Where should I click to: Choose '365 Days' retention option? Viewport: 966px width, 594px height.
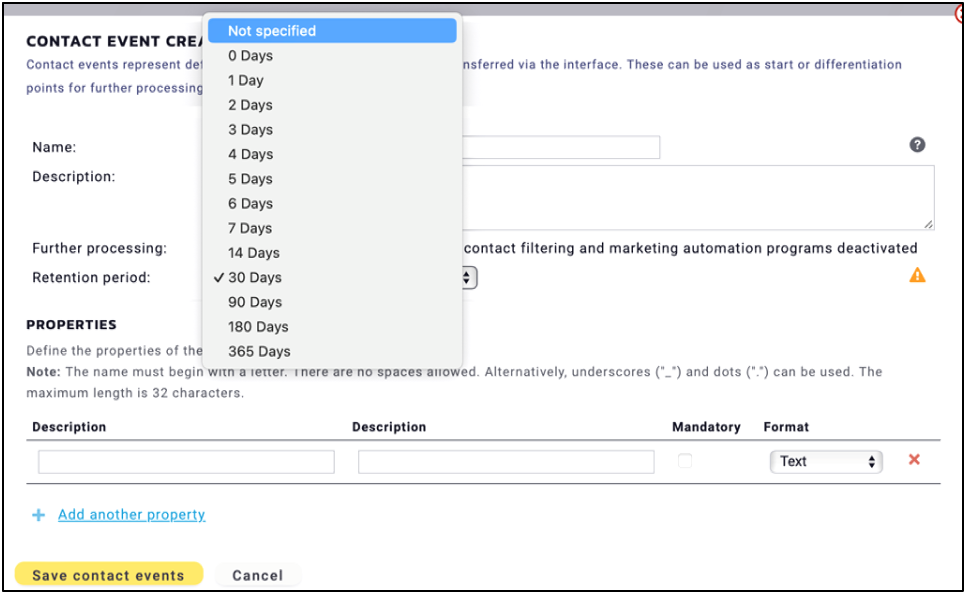(332, 351)
